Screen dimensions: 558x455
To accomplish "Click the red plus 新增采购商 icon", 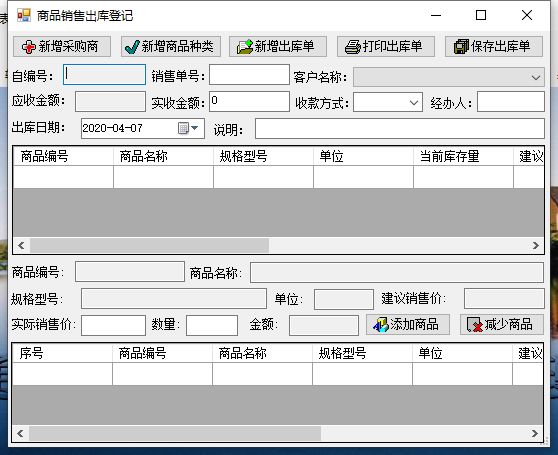I will coord(28,47).
